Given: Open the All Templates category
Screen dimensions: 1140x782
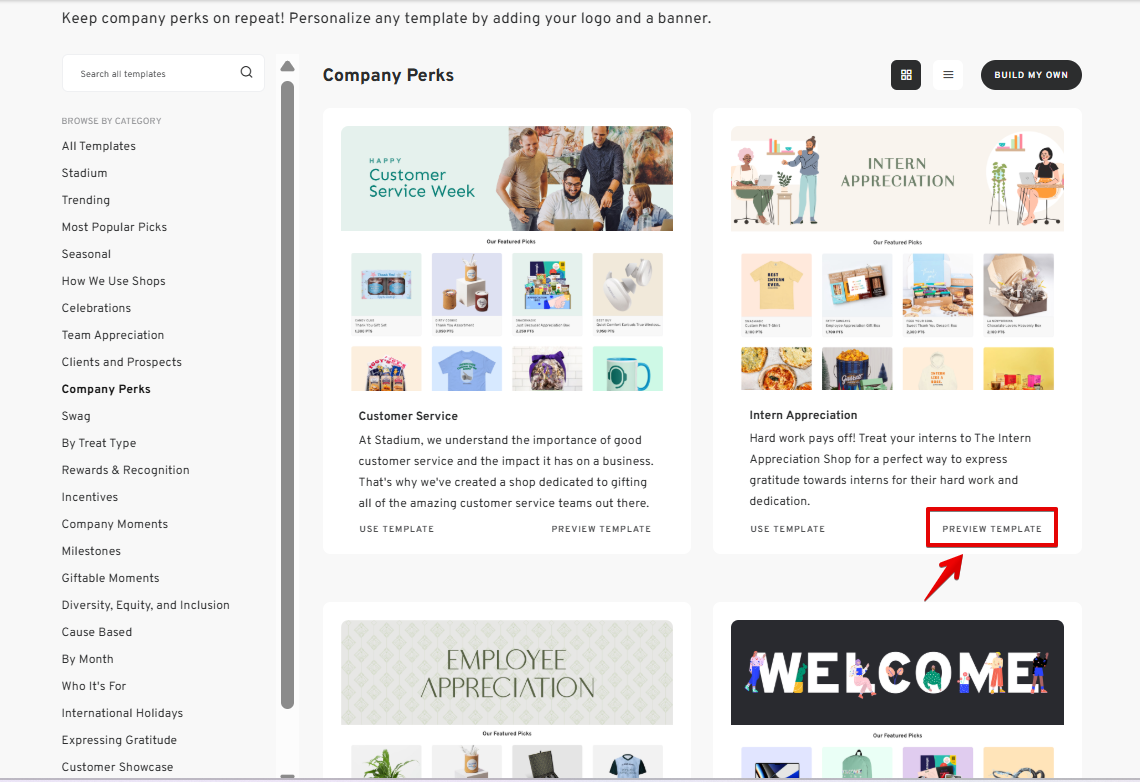Looking at the screenshot, I should pos(98,146).
